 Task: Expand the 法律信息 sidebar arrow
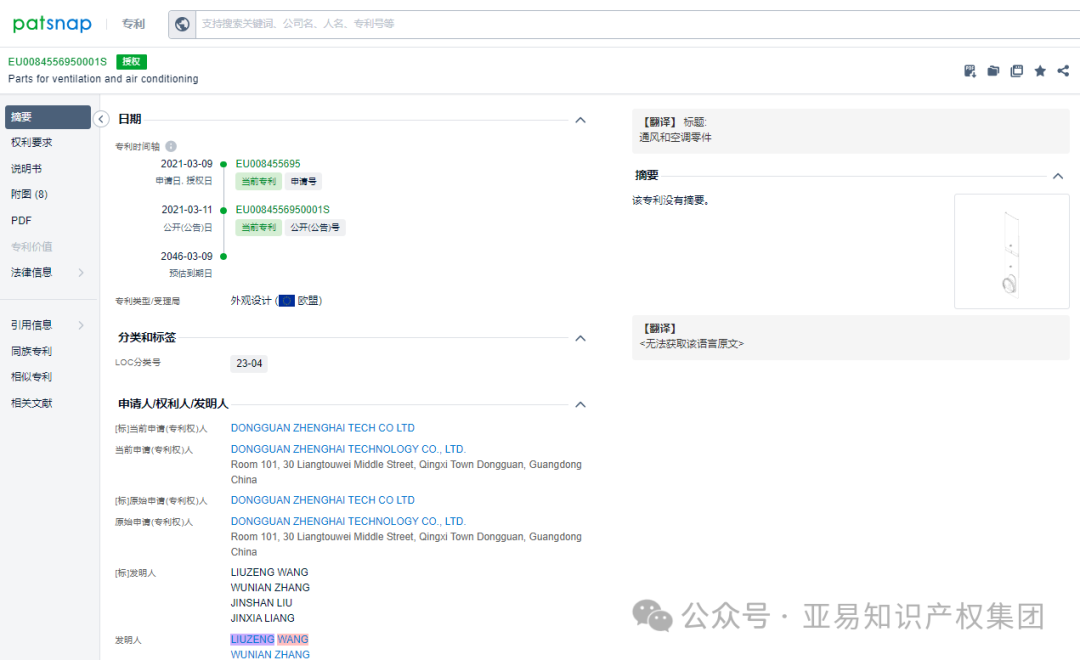pyautogui.click(x=81, y=272)
